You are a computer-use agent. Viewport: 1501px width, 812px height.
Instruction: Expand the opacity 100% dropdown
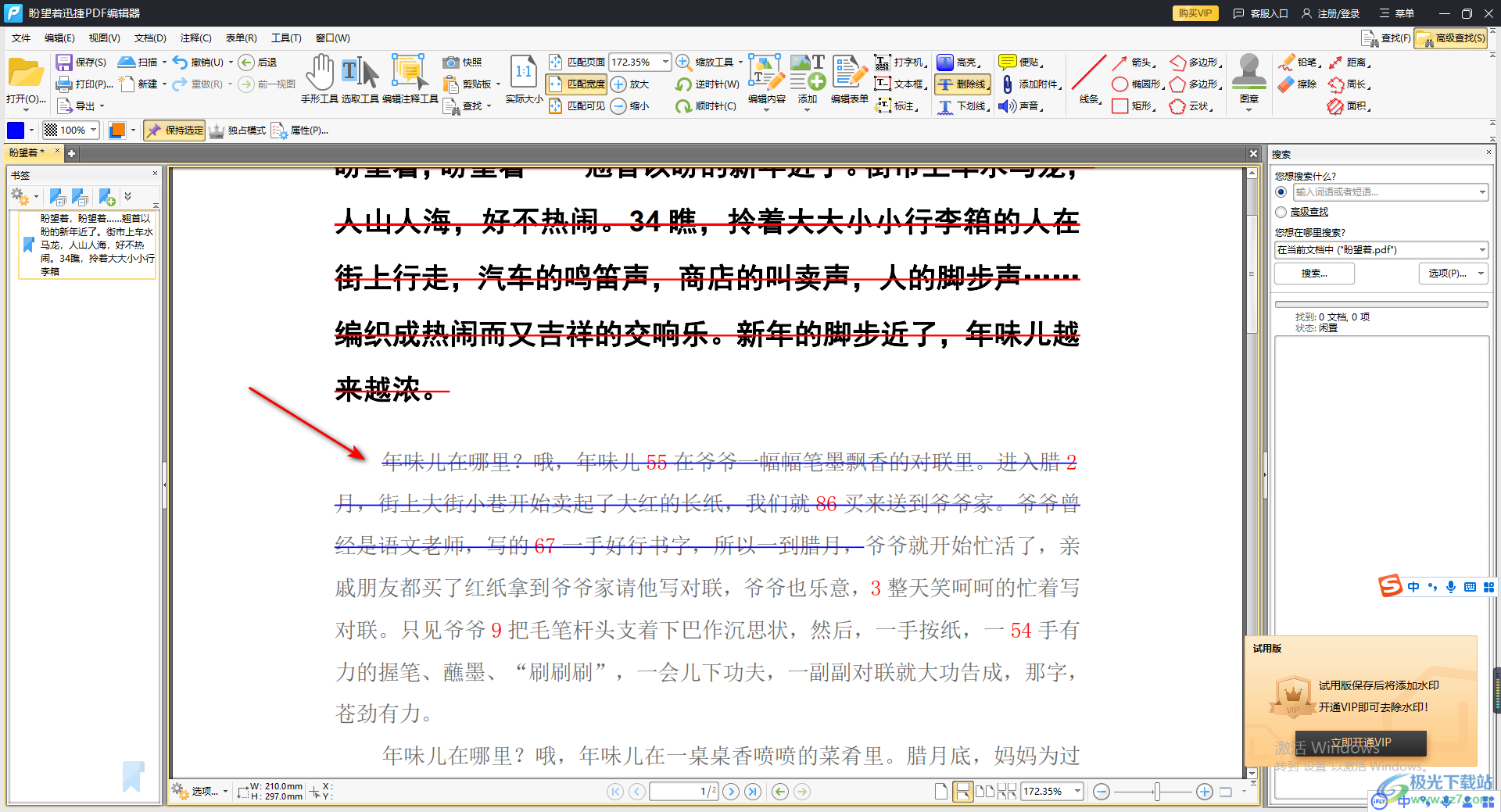[93, 131]
